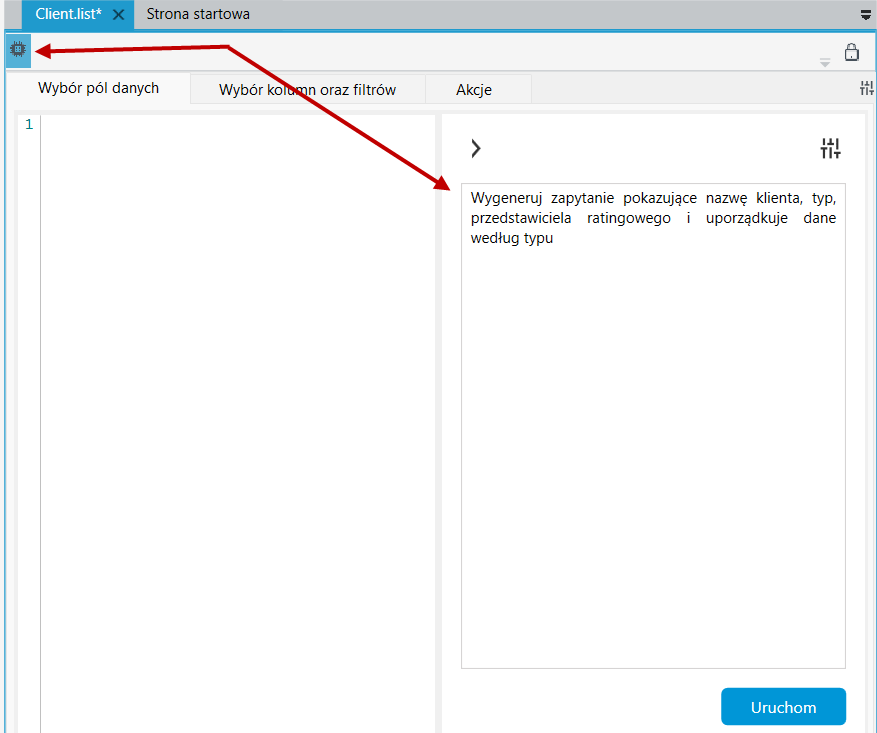Image resolution: width=877 pixels, height=733 pixels.
Task: Click into the code editor on line 1
Action: (238, 124)
